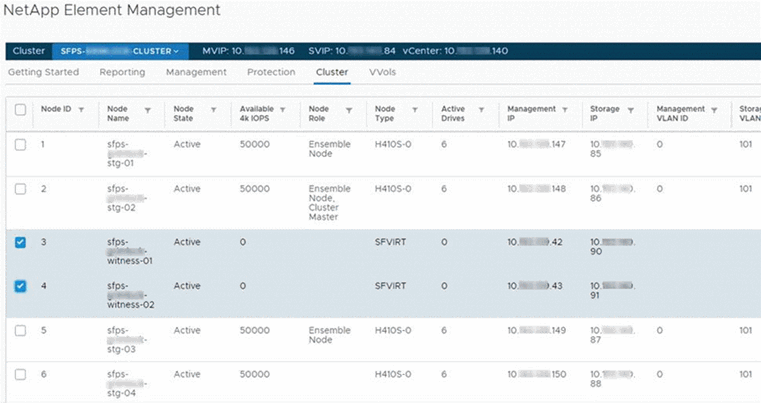Image resolution: width=761 pixels, height=403 pixels.
Task: Open the Node Name column filter
Action: (x=148, y=109)
